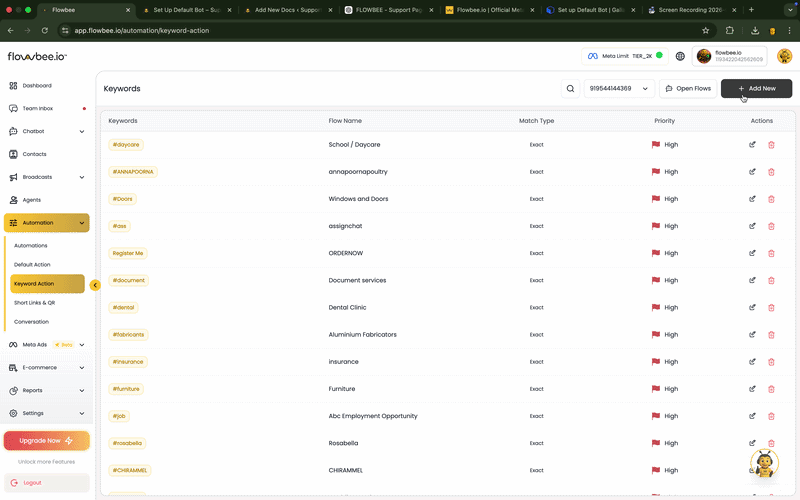
Task: Click the Add New button
Action: point(756,89)
